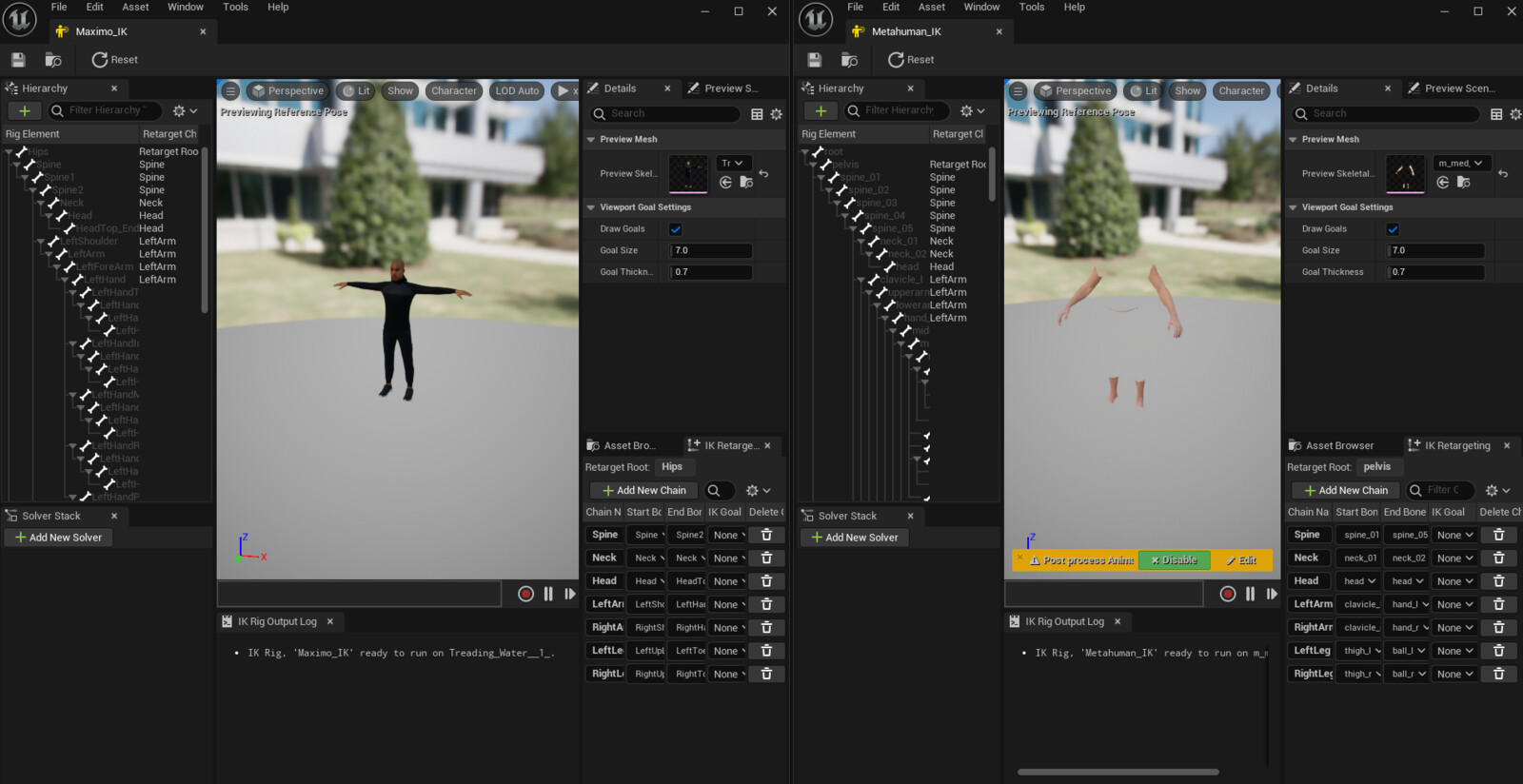The image size is (1523, 784).
Task: Pause playback in Maximo_IK viewport
Action: [548, 594]
